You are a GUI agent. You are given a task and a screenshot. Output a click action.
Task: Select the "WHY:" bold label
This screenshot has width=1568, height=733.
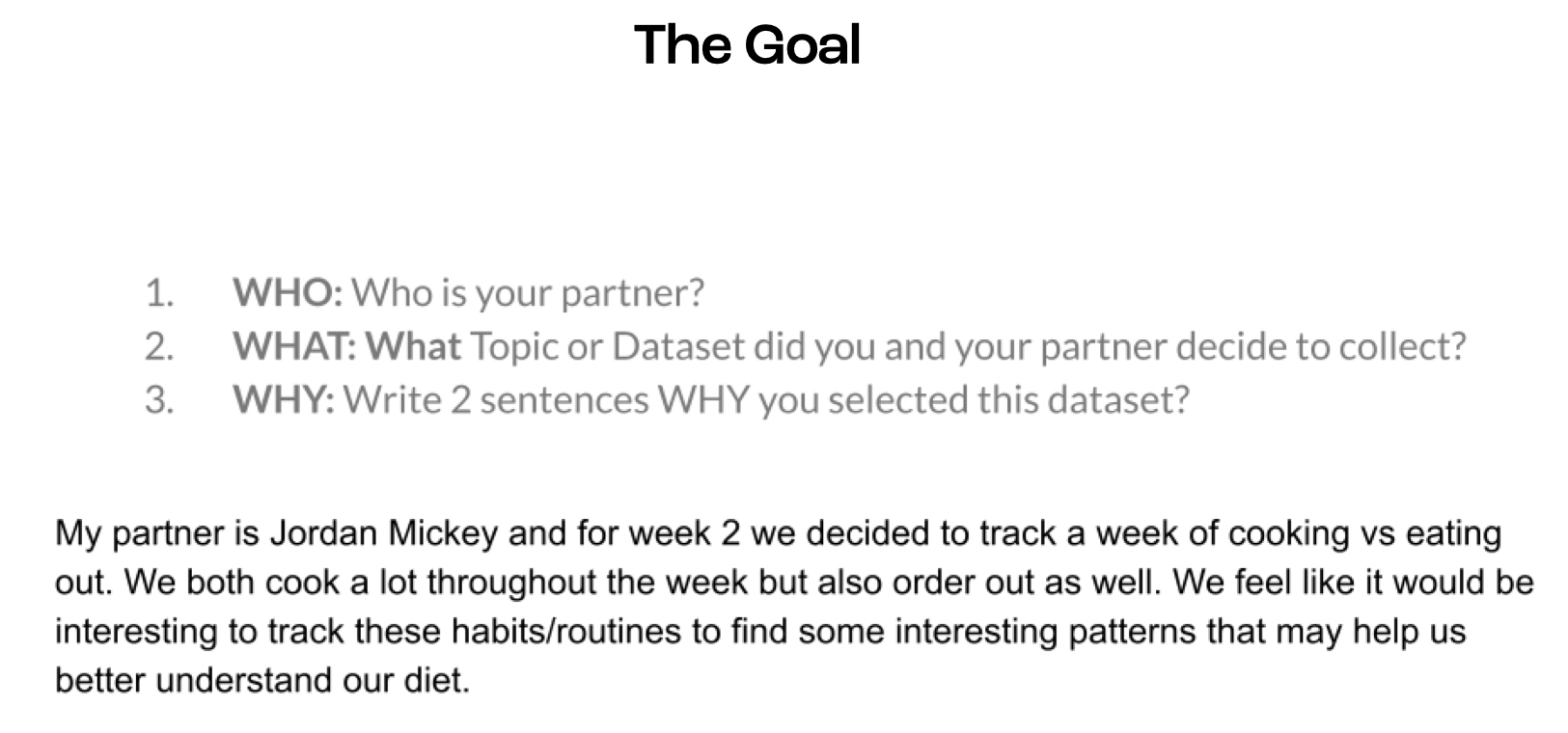tap(284, 399)
